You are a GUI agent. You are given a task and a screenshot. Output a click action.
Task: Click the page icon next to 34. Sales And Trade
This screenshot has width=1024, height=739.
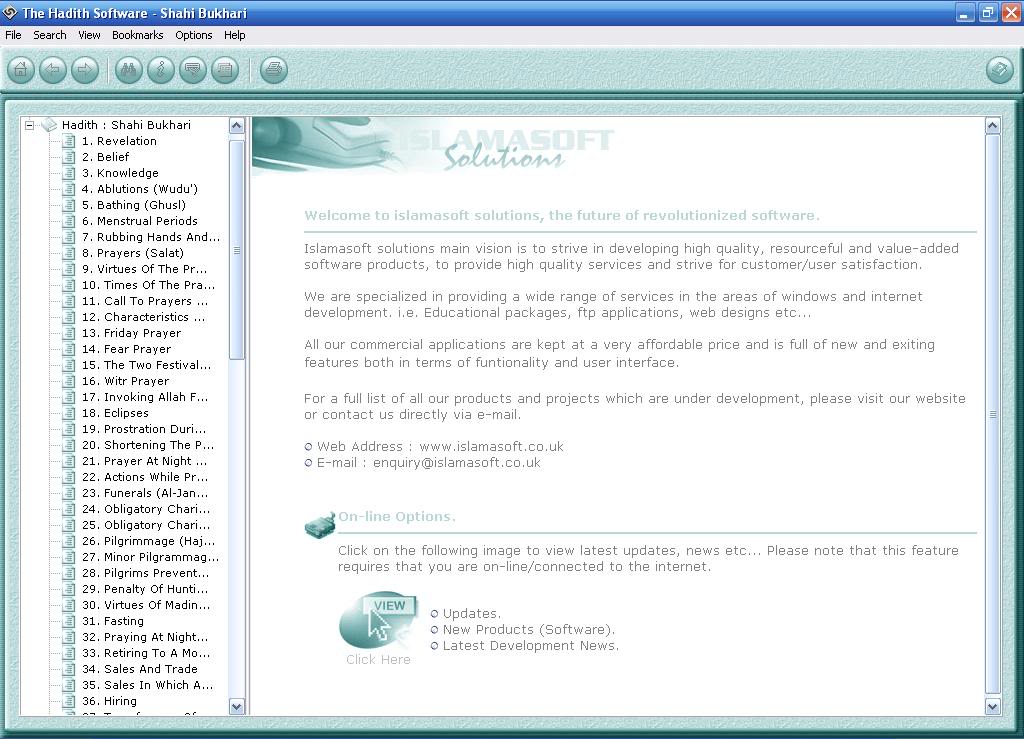pyautogui.click(x=69, y=669)
